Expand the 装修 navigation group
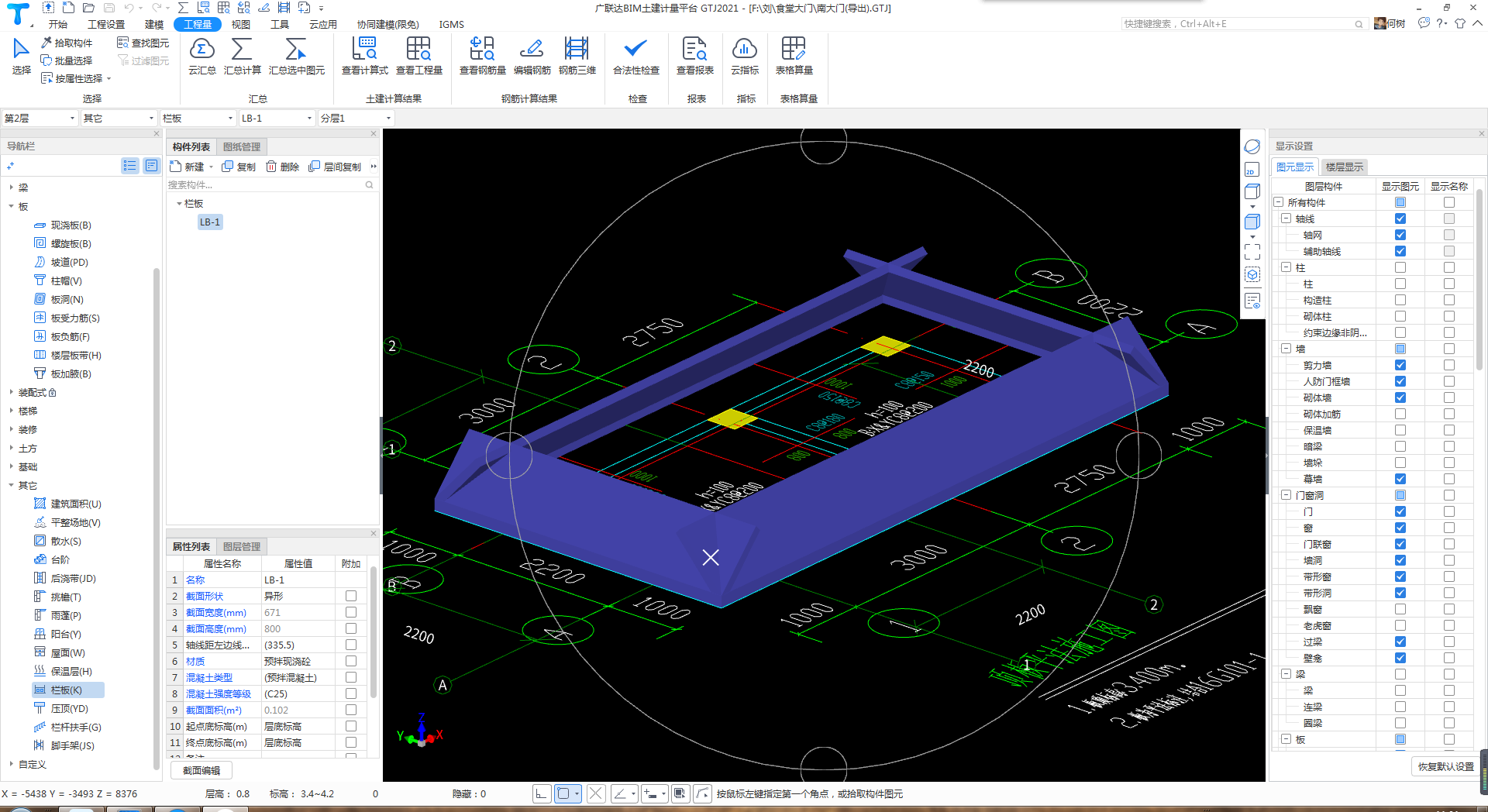The height and width of the screenshot is (812, 1488). 12,429
